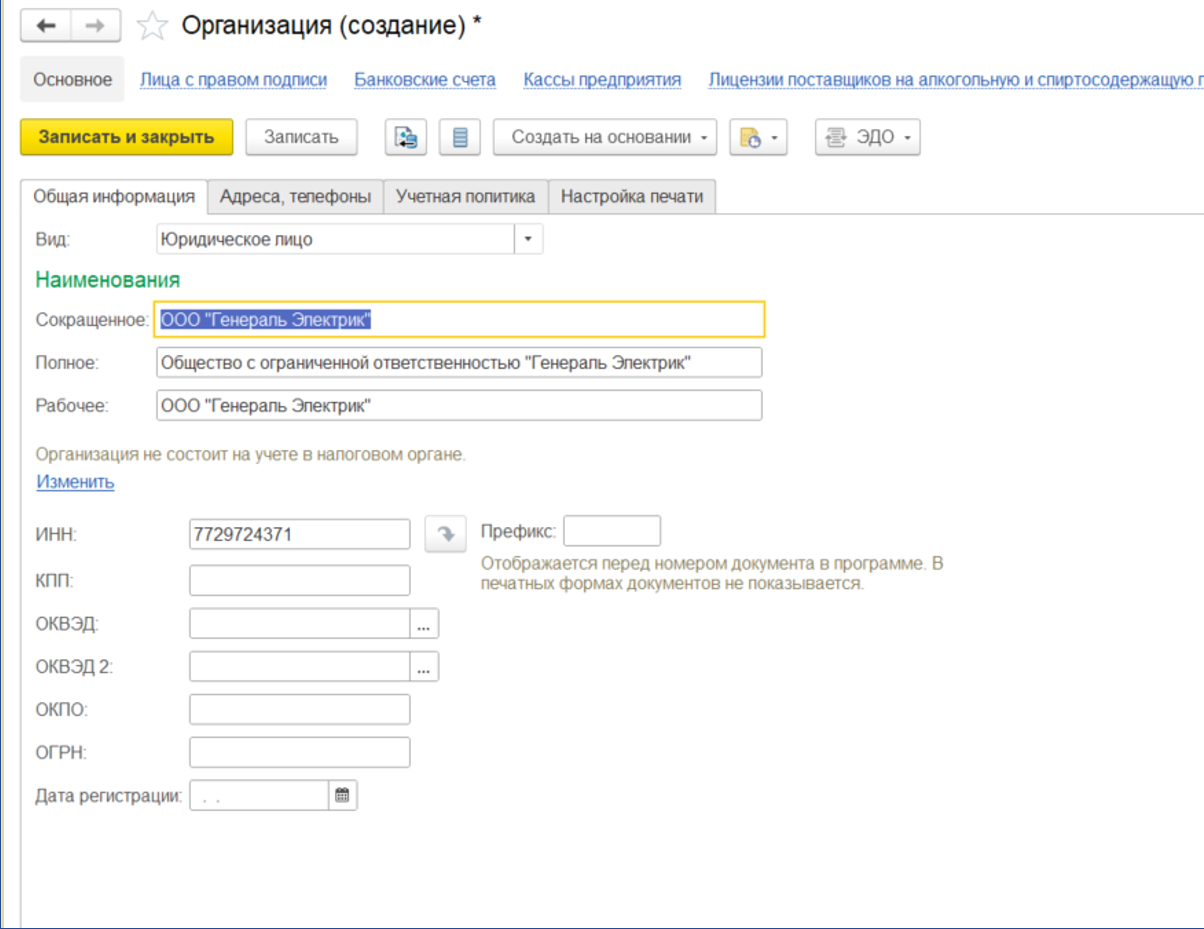Screen dimensions: 1204x929
Task: Switch to the Адреса, телефоны tab
Action: coord(295,196)
